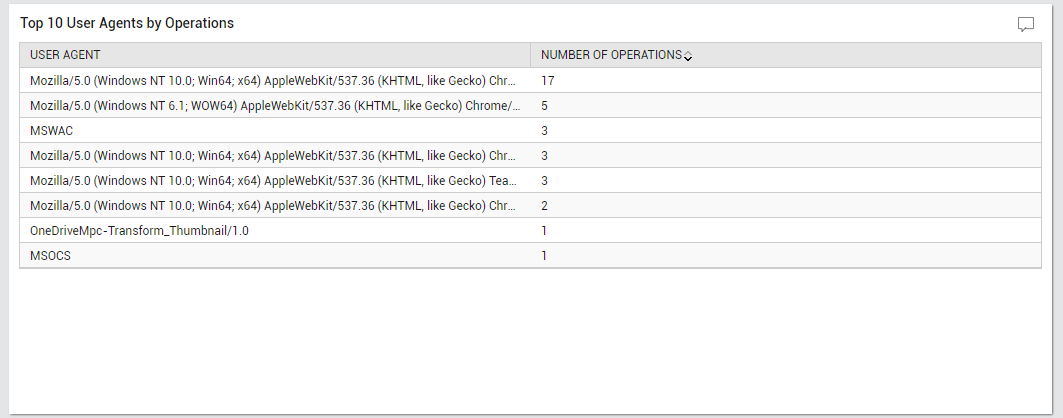Viewport: 1063px width, 418px height.
Task: Select the Chrome user agent with 2 operations
Action: [530, 205]
